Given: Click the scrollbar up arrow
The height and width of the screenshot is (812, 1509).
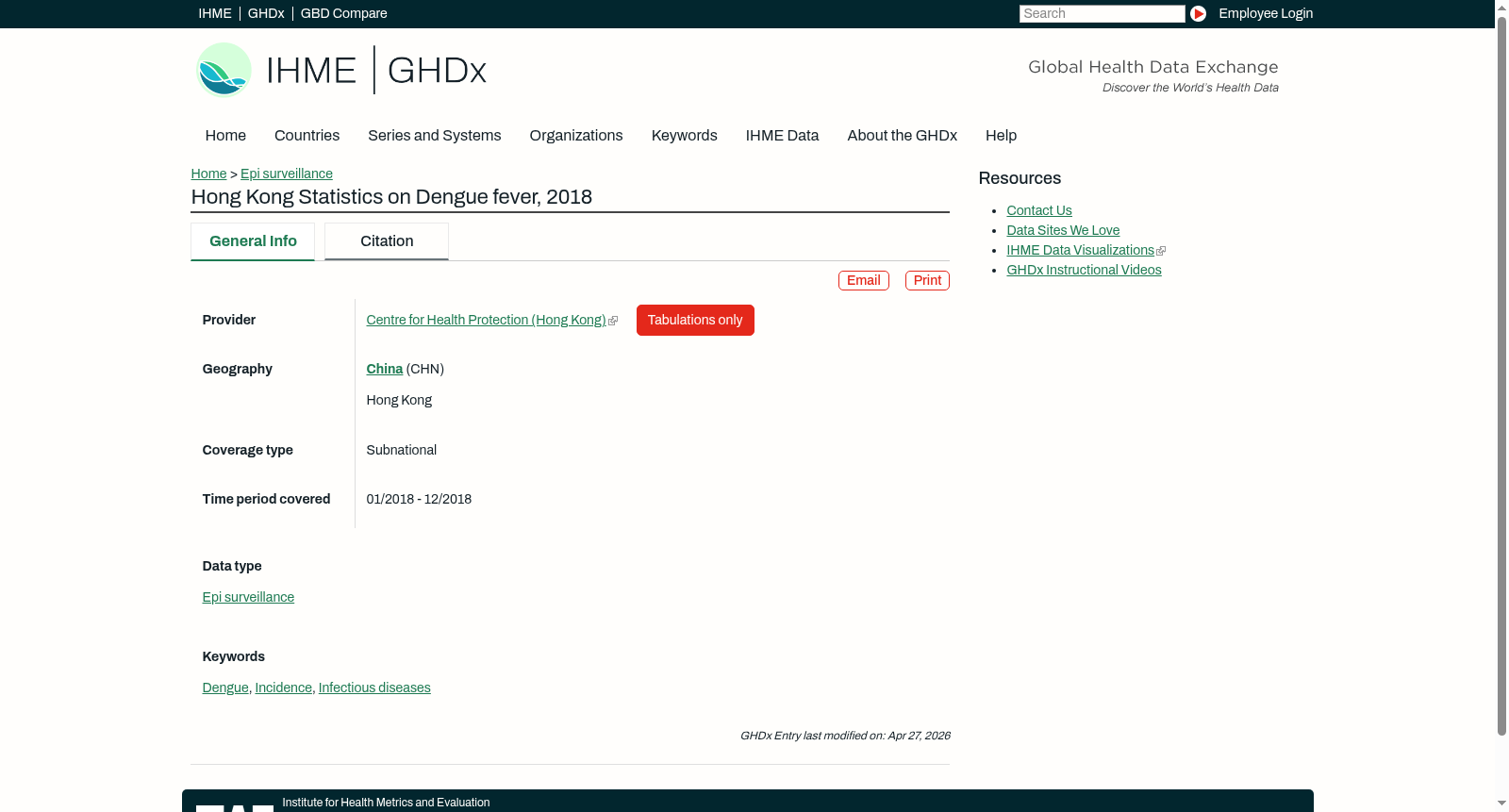Looking at the screenshot, I should point(1501,8).
